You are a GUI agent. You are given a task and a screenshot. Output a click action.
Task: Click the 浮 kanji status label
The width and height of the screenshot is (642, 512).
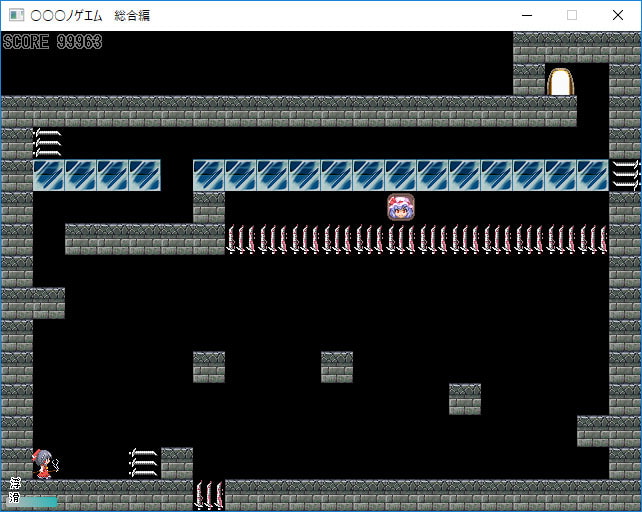tap(15, 484)
